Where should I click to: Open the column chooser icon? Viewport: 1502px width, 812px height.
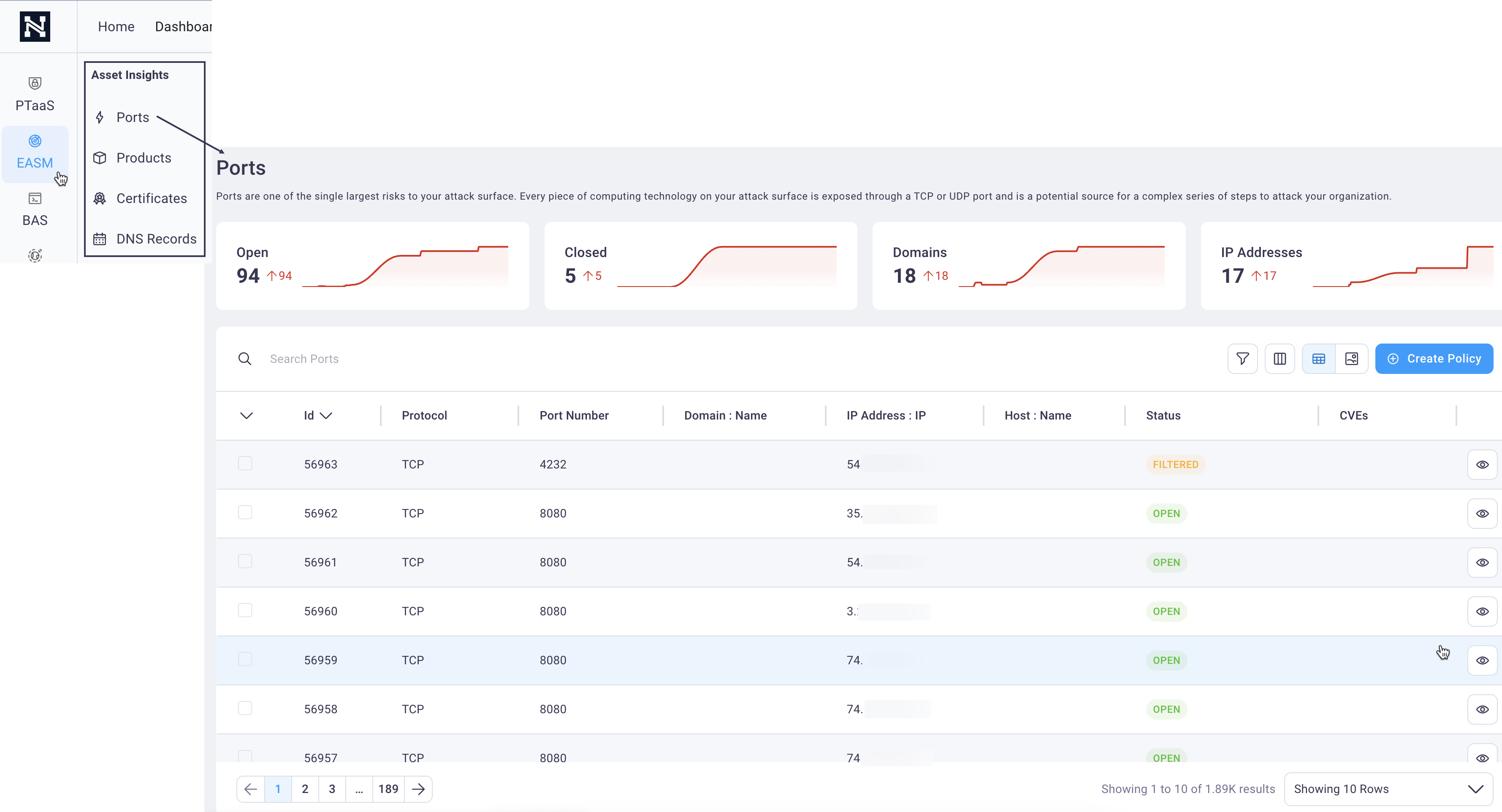[1280, 358]
